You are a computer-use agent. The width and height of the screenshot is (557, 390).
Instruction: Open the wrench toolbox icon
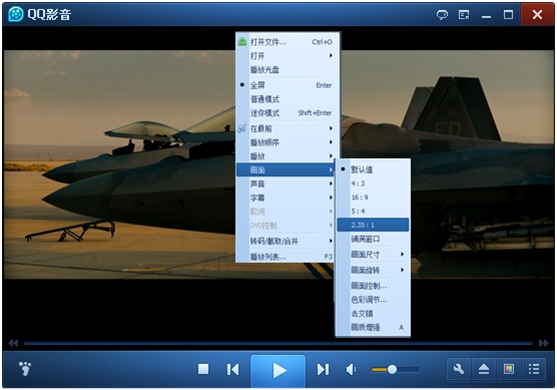coord(459,369)
